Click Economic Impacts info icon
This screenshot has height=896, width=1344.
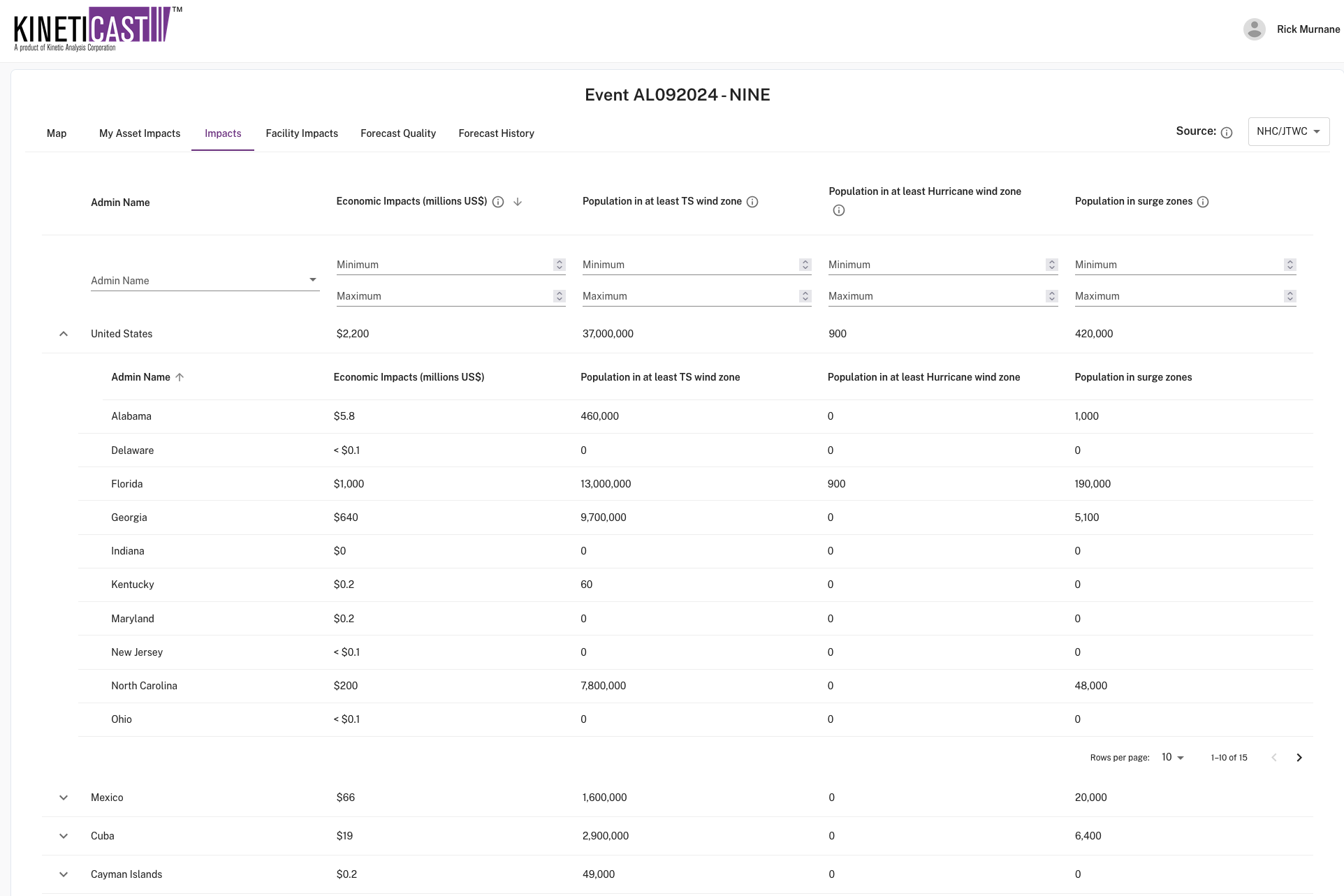(x=498, y=202)
